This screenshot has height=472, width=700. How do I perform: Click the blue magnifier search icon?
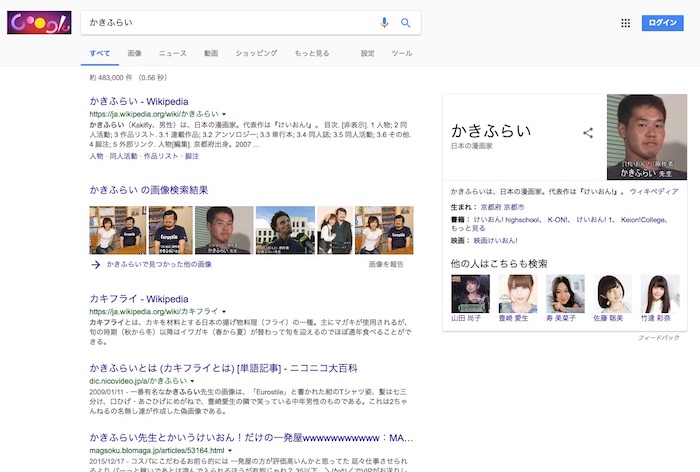pyautogui.click(x=406, y=22)
